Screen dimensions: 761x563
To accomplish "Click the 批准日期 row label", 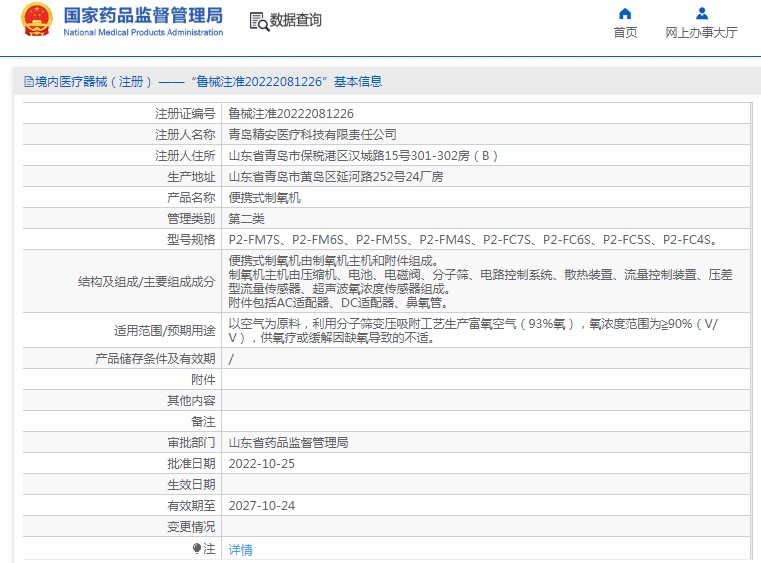I will (x=191, y=464).
